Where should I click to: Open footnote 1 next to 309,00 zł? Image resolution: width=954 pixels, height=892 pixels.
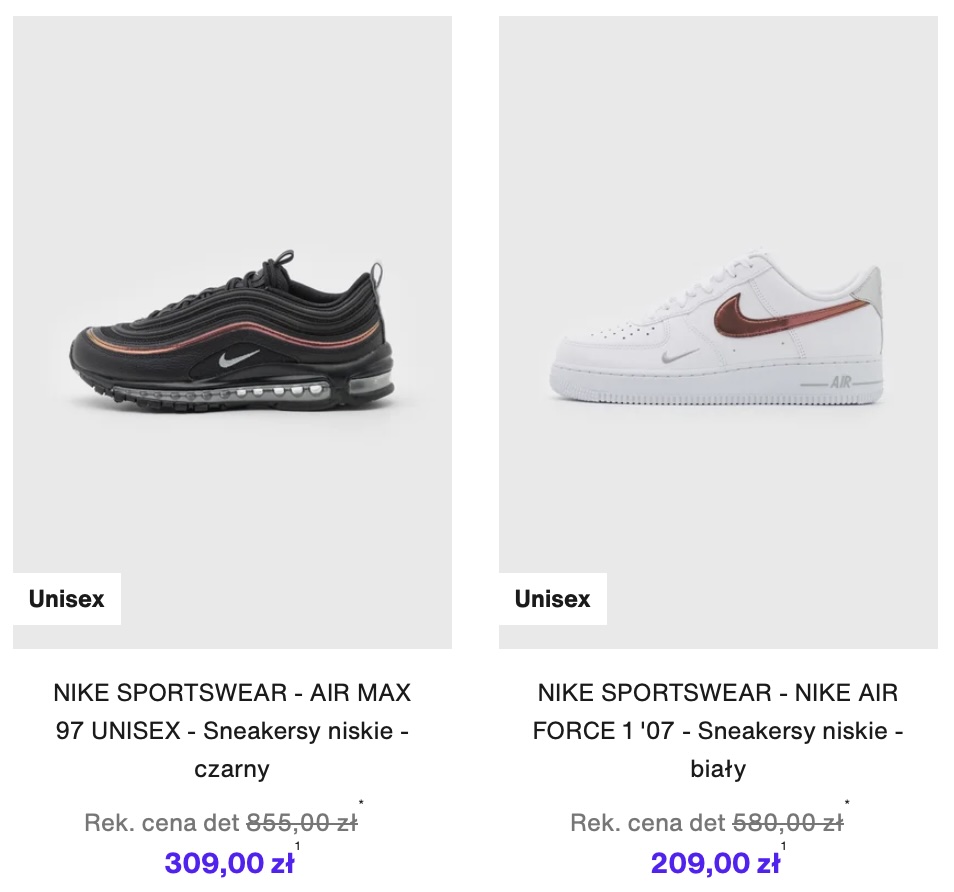click(x=297, y=847)
